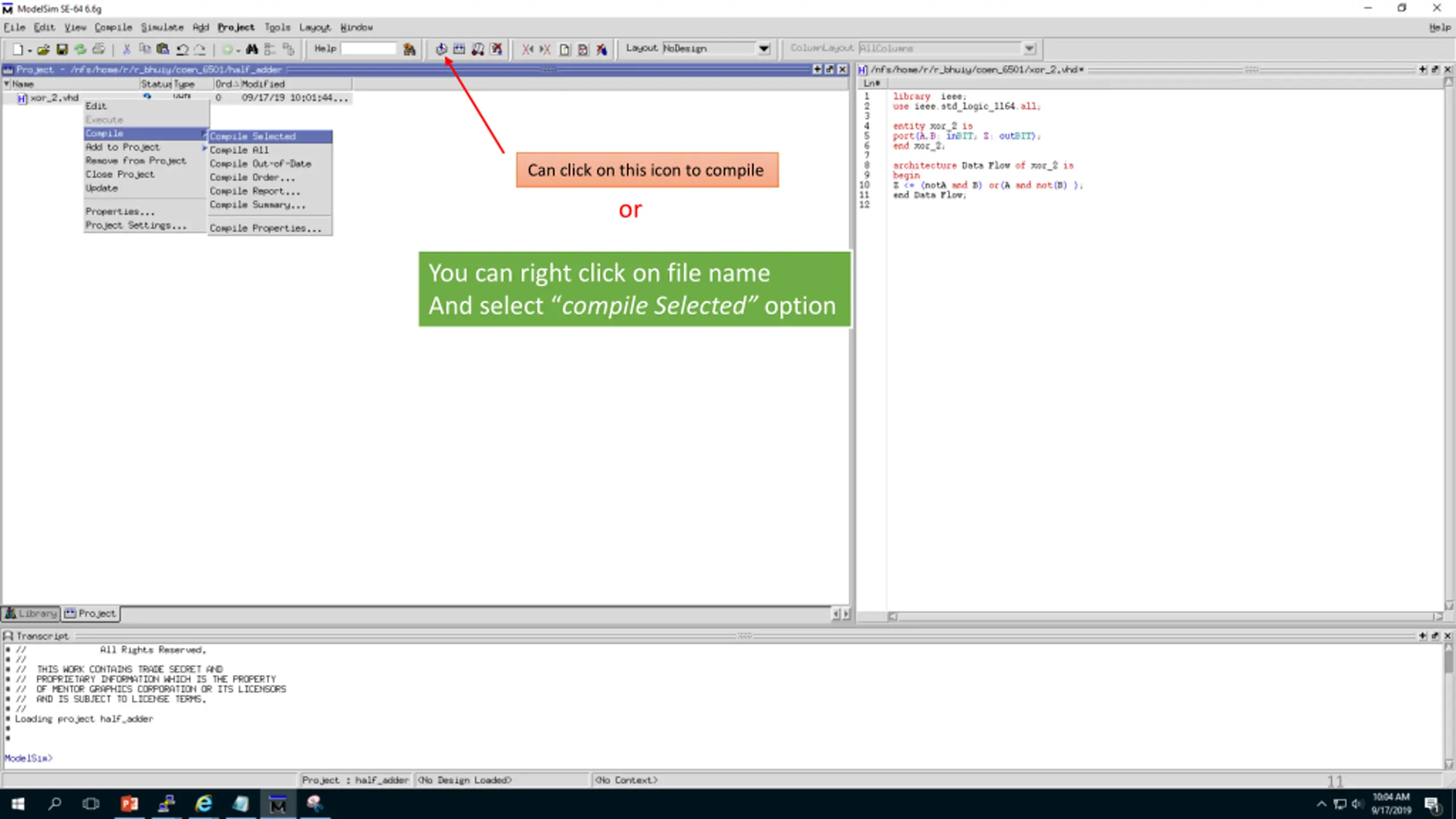1456x819 pixels.
Task: Click the first red X bookmark icon
Action: click(528, 49)
